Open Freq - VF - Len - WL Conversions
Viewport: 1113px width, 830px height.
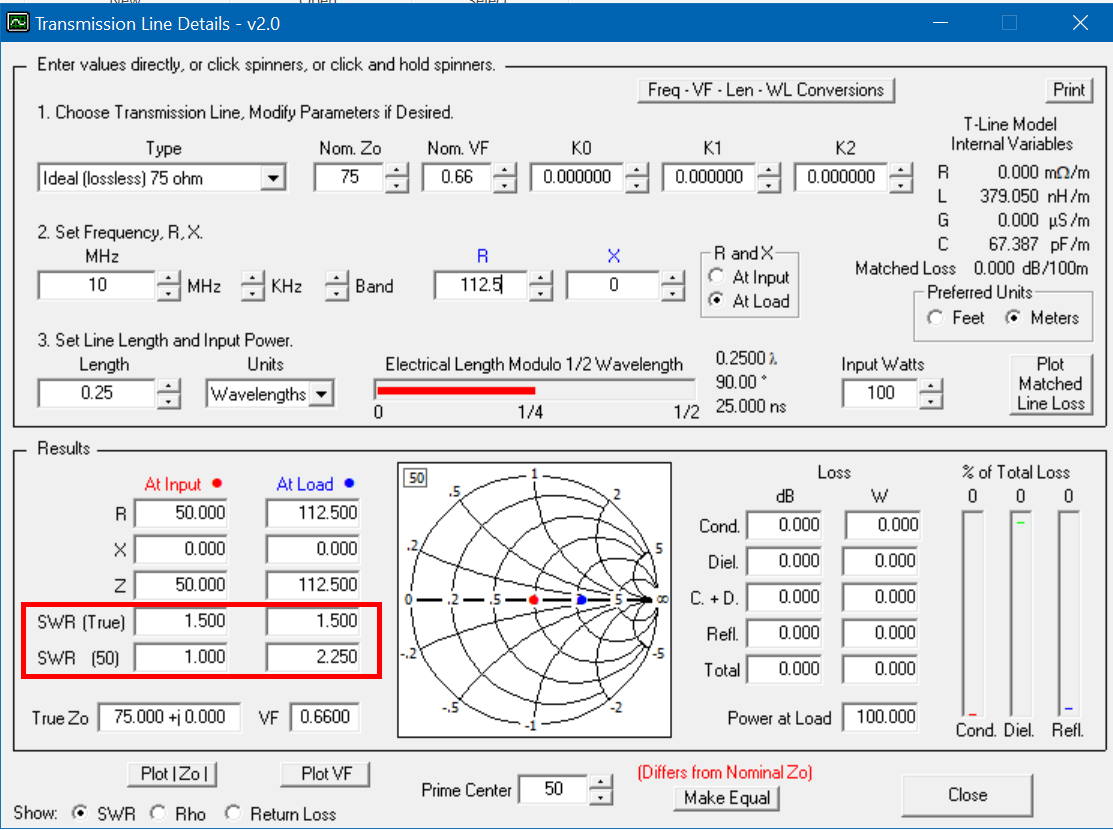point(765,90)
